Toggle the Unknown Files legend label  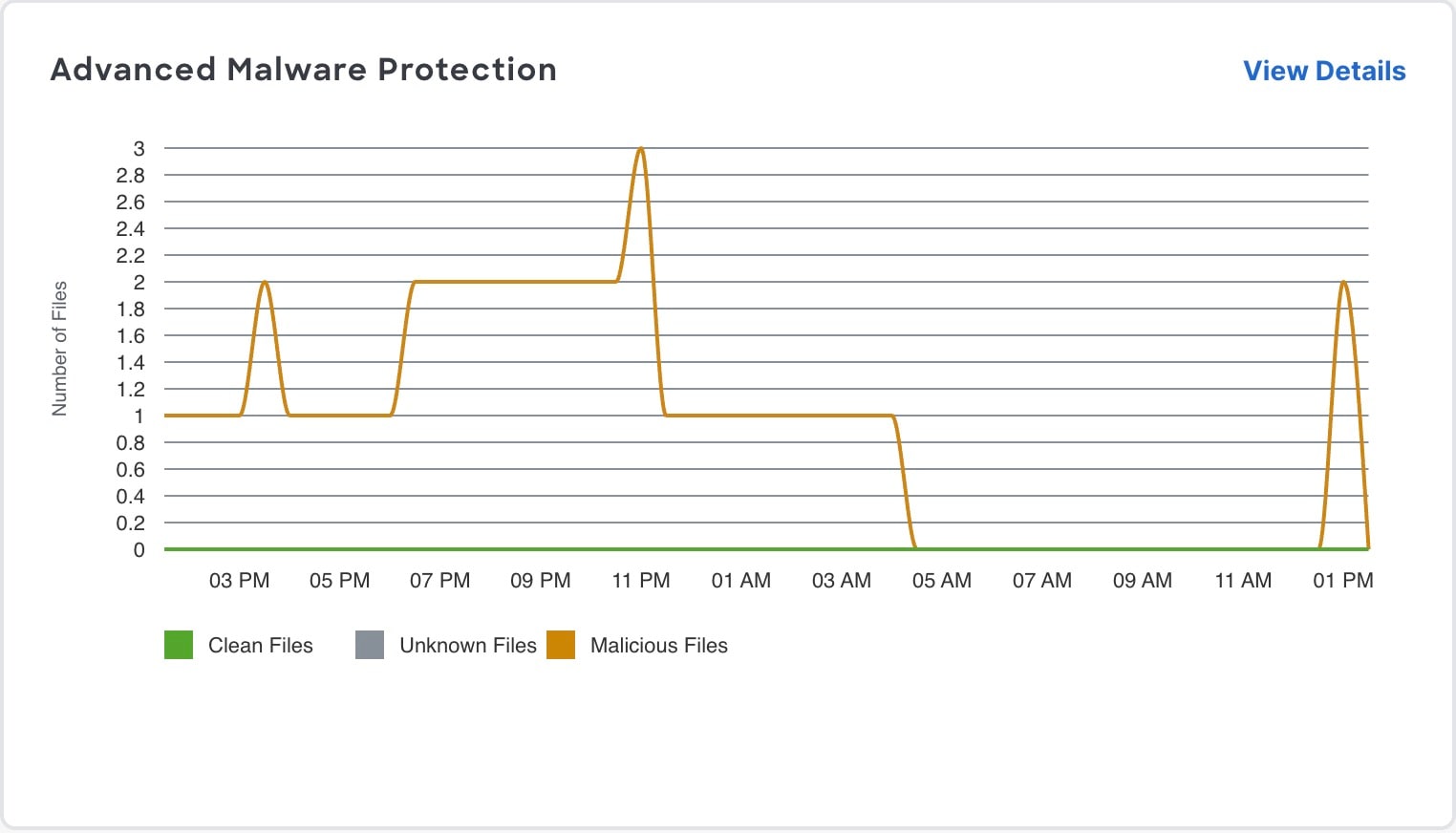(x=467, y=646)
